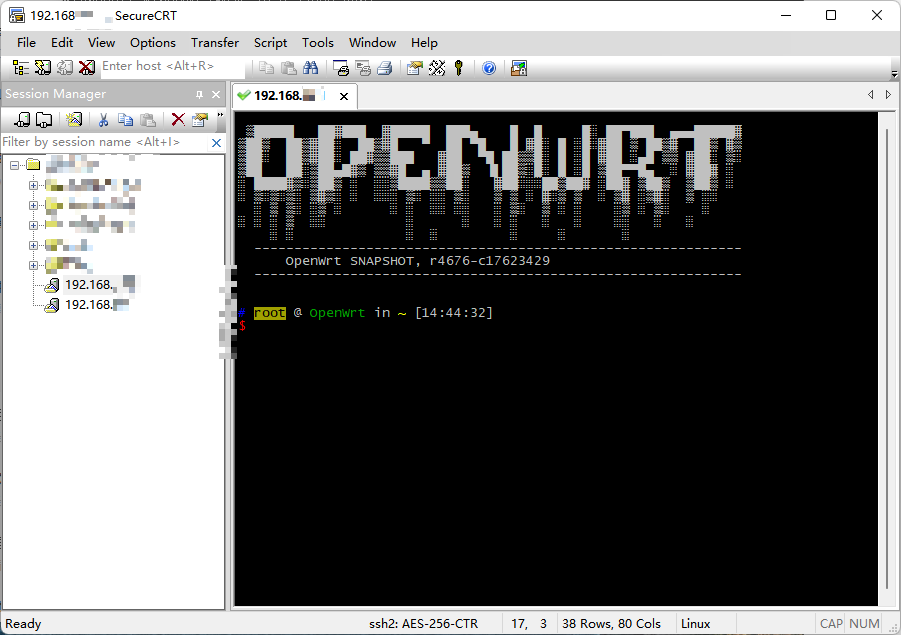The image size is (901, 635).
Task: Click 'ssh2: AES-256-CTR' in status bar
Action: 423,624
